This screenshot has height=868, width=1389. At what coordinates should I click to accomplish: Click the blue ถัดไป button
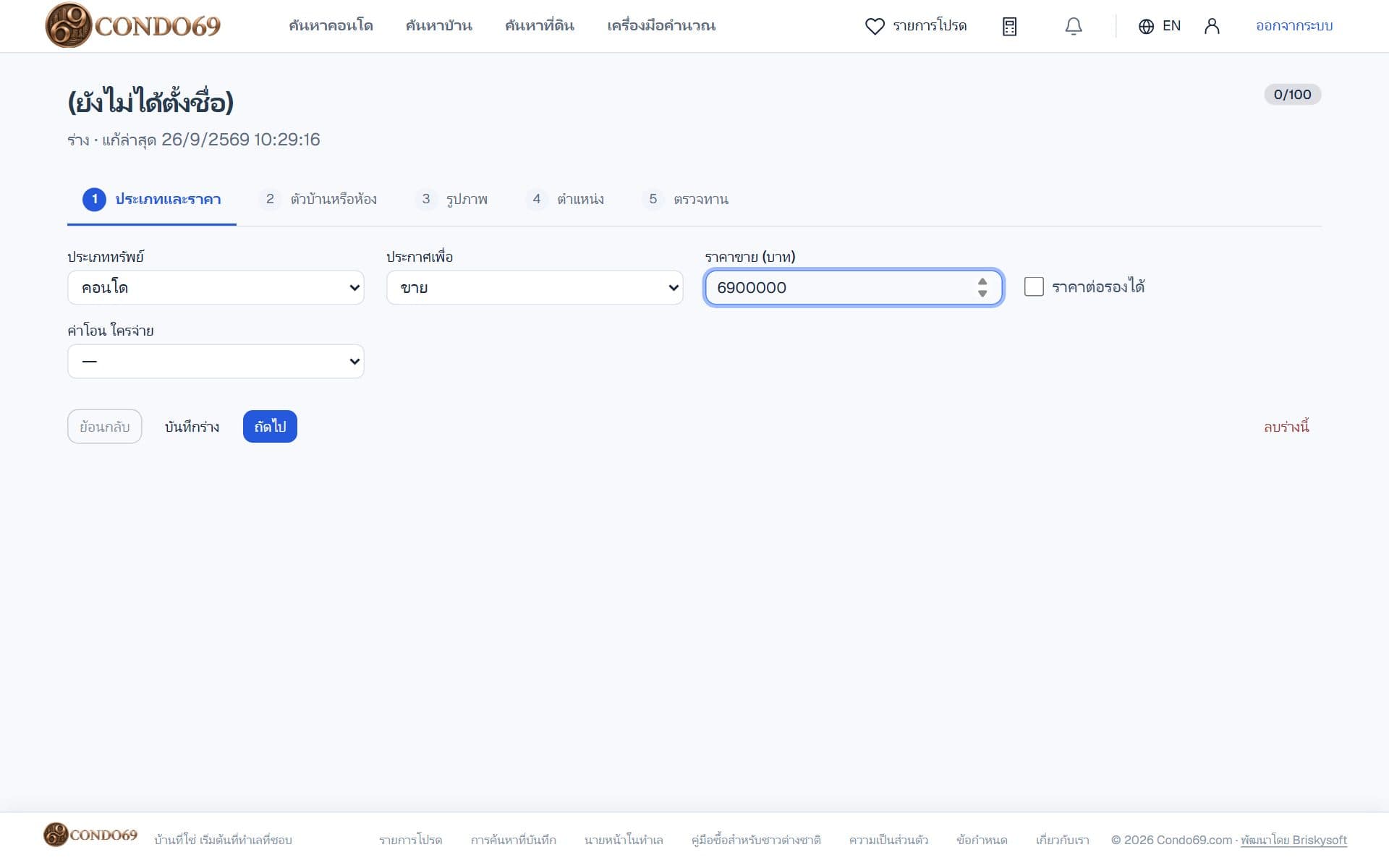(270, 427)
